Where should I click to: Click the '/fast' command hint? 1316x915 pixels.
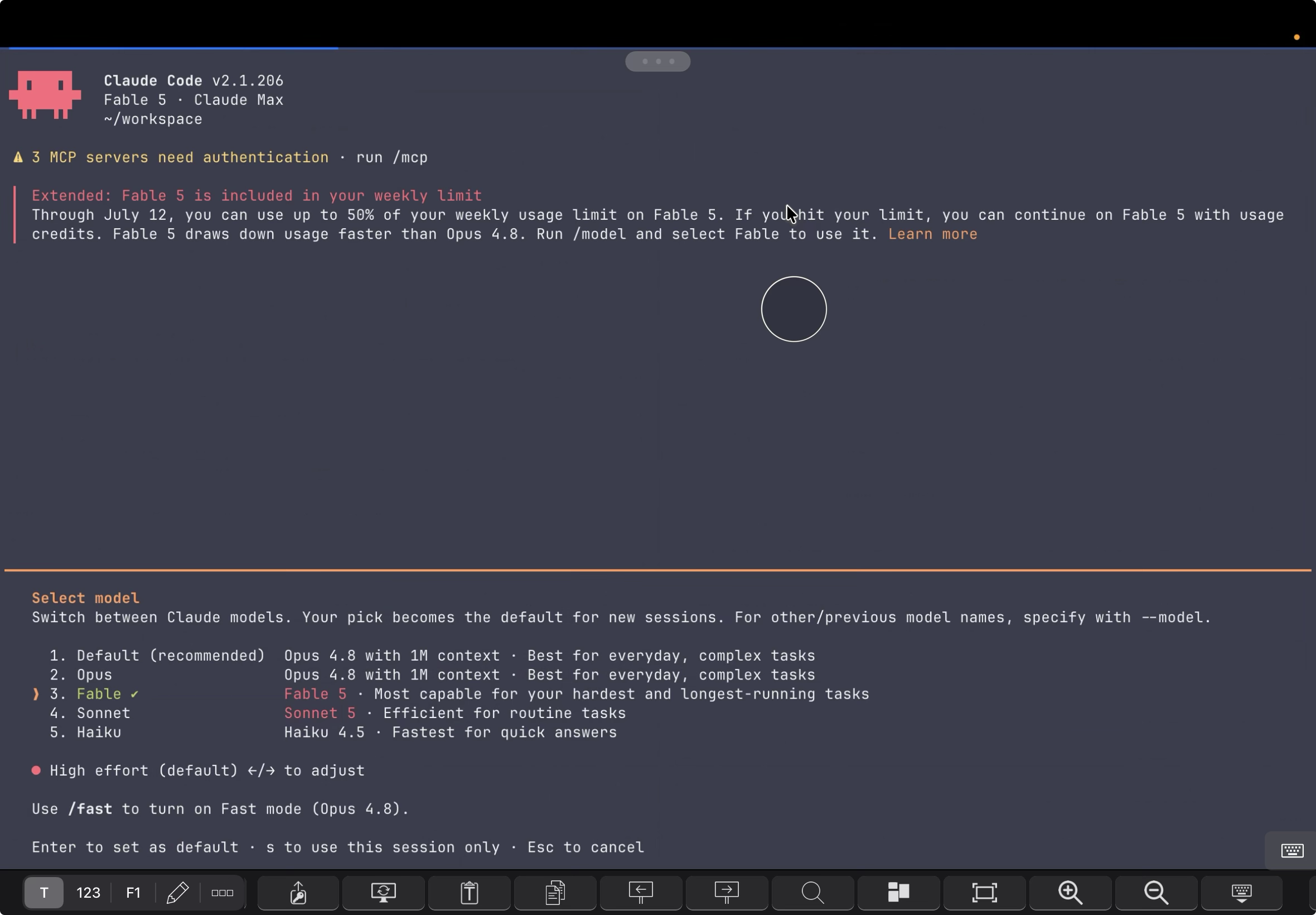[x=90, y=809]
